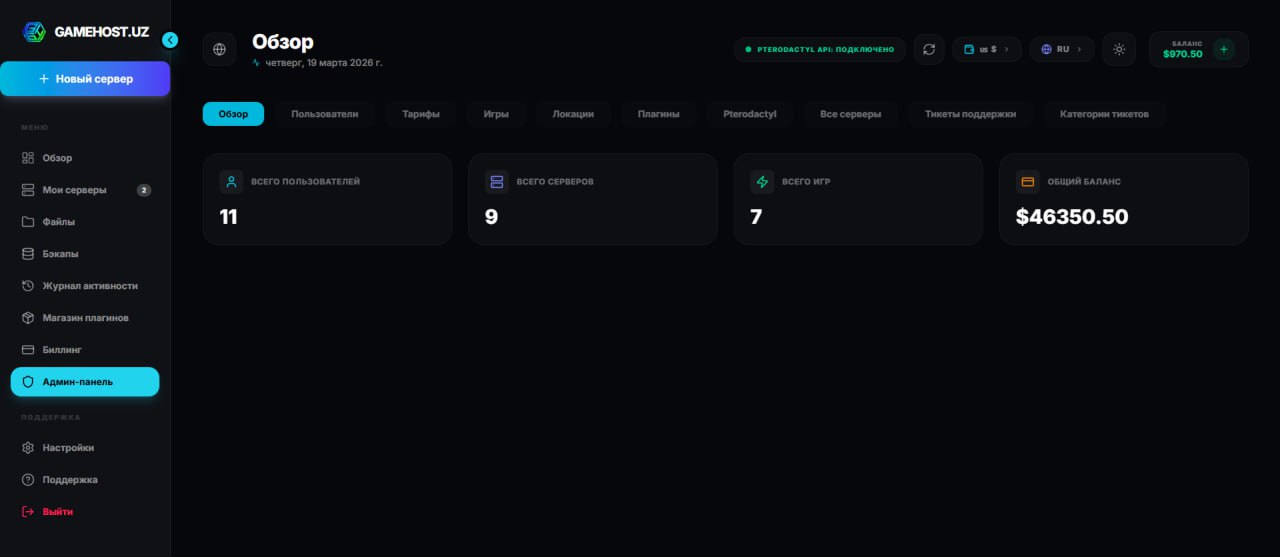Open the US $ currency dropdown
Screen dimensions: 1280x557
click(x=986, y=49)
